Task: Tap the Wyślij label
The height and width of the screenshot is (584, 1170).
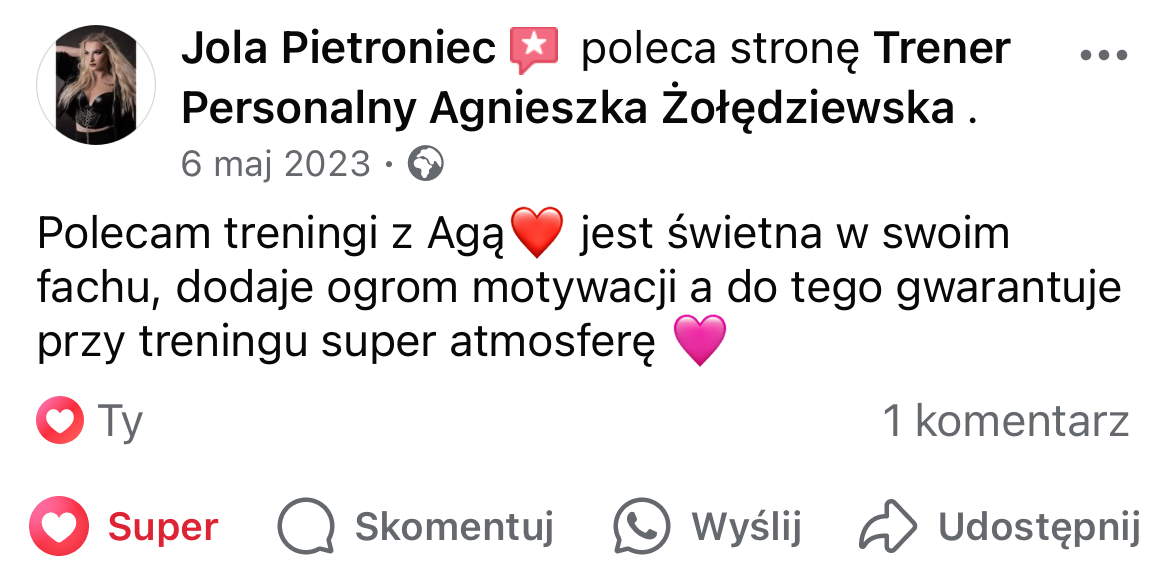Action: coord(746,527)
